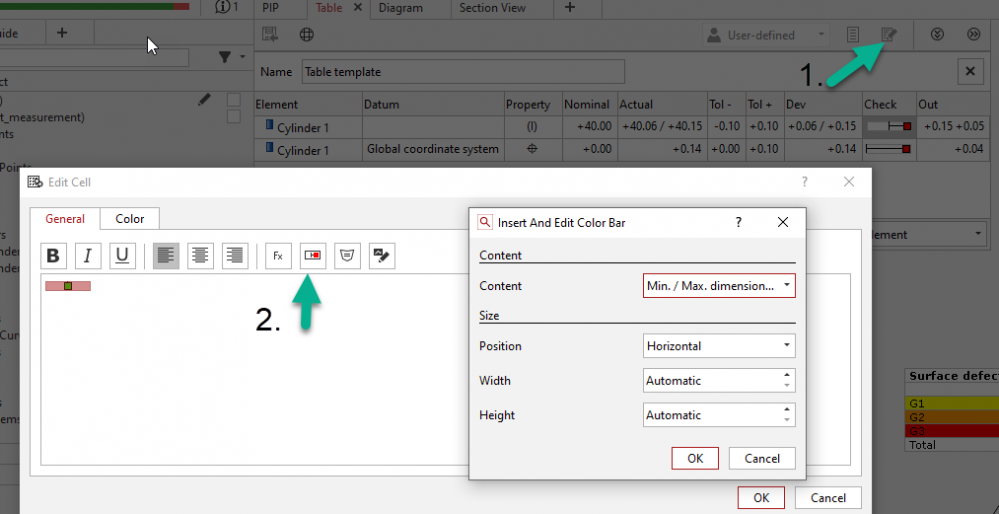Open the globe coordinate system icon
This screenshot has height=514, width=999.
pos(308,35)
